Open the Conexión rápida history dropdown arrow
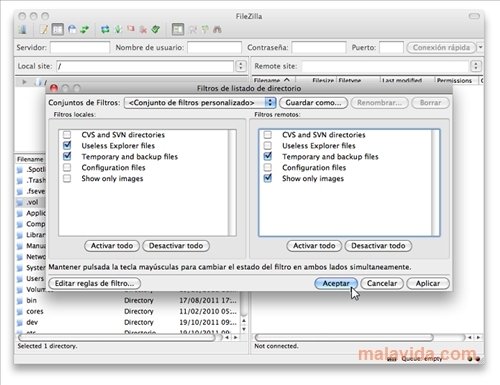The image size is (500, 385). click(480, 48)
